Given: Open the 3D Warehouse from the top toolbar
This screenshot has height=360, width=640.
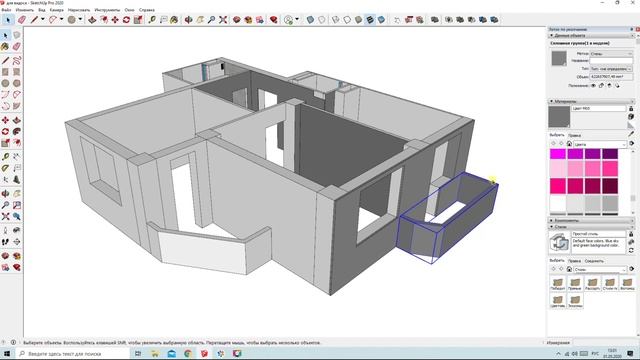Looking at the screenshot, I should 237,20.
